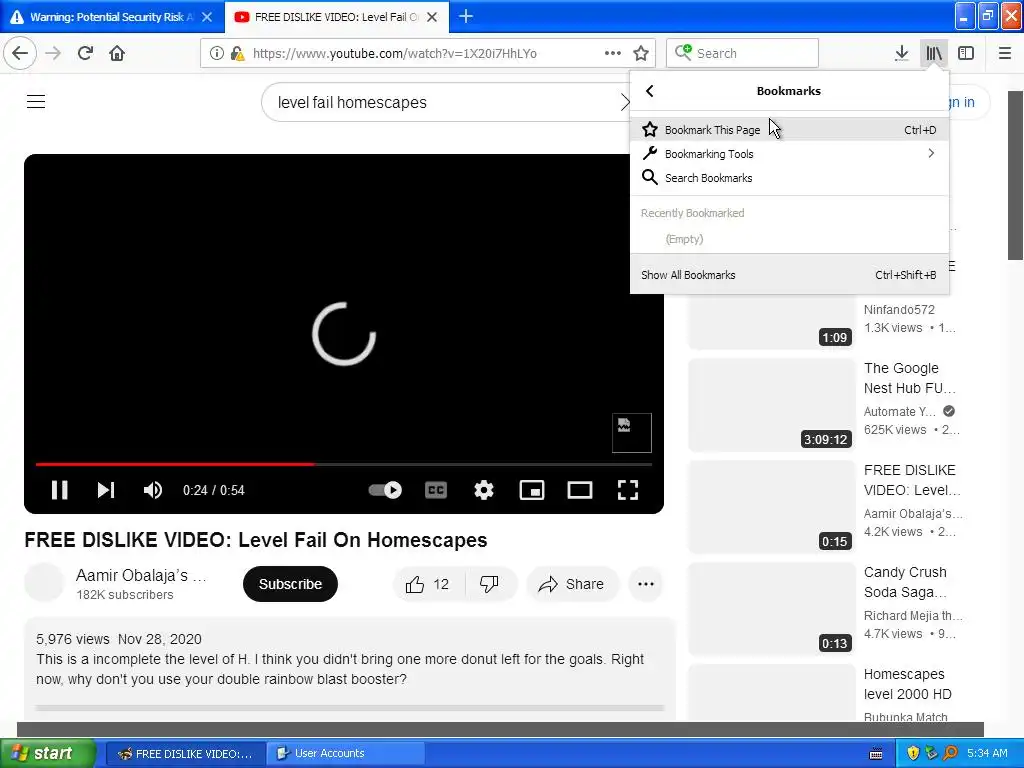Dislike the video with thumbs down
Image resolution: width=1024 pixels, height=768 pixels.
pyautogui.click(x=489, y=584)
